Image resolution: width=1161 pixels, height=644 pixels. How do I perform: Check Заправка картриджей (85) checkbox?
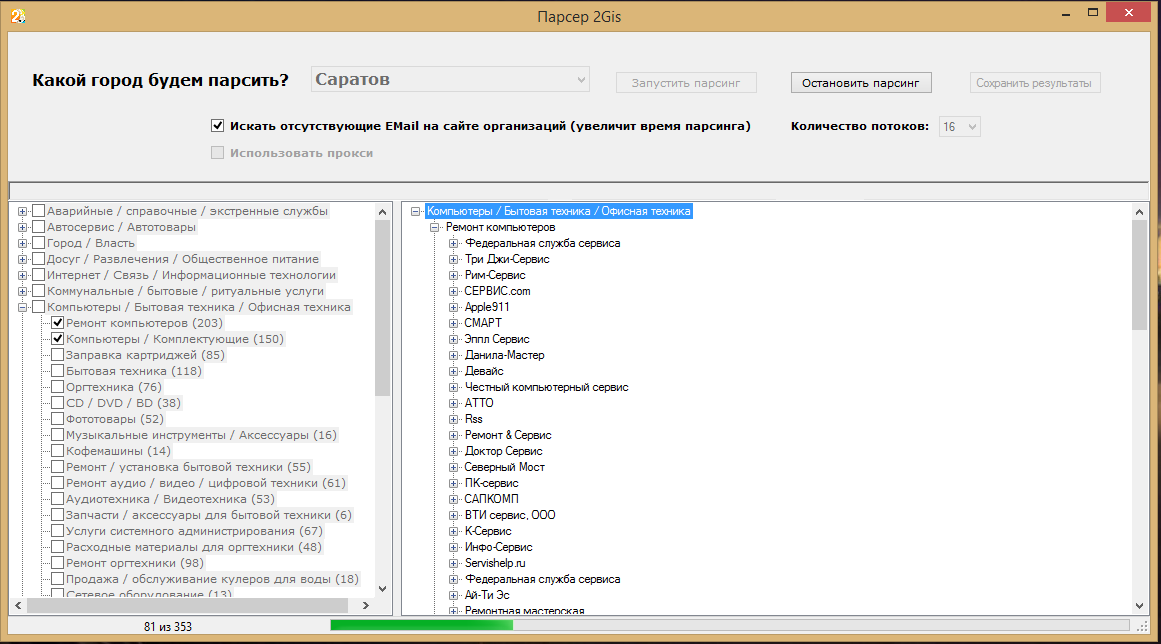pyautogui.click(x=58, y=355)
